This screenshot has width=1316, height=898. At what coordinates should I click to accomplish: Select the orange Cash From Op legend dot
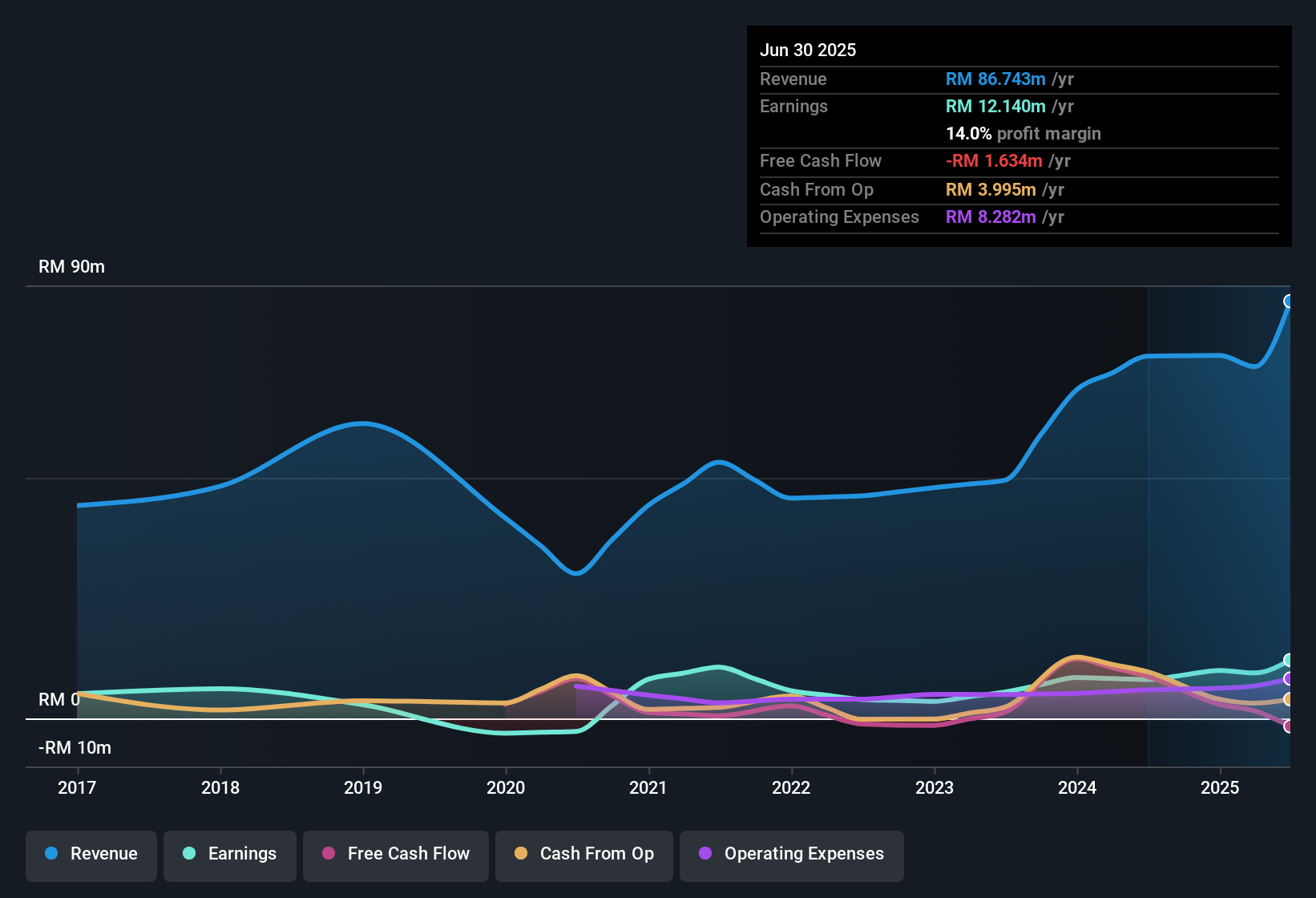520,854
